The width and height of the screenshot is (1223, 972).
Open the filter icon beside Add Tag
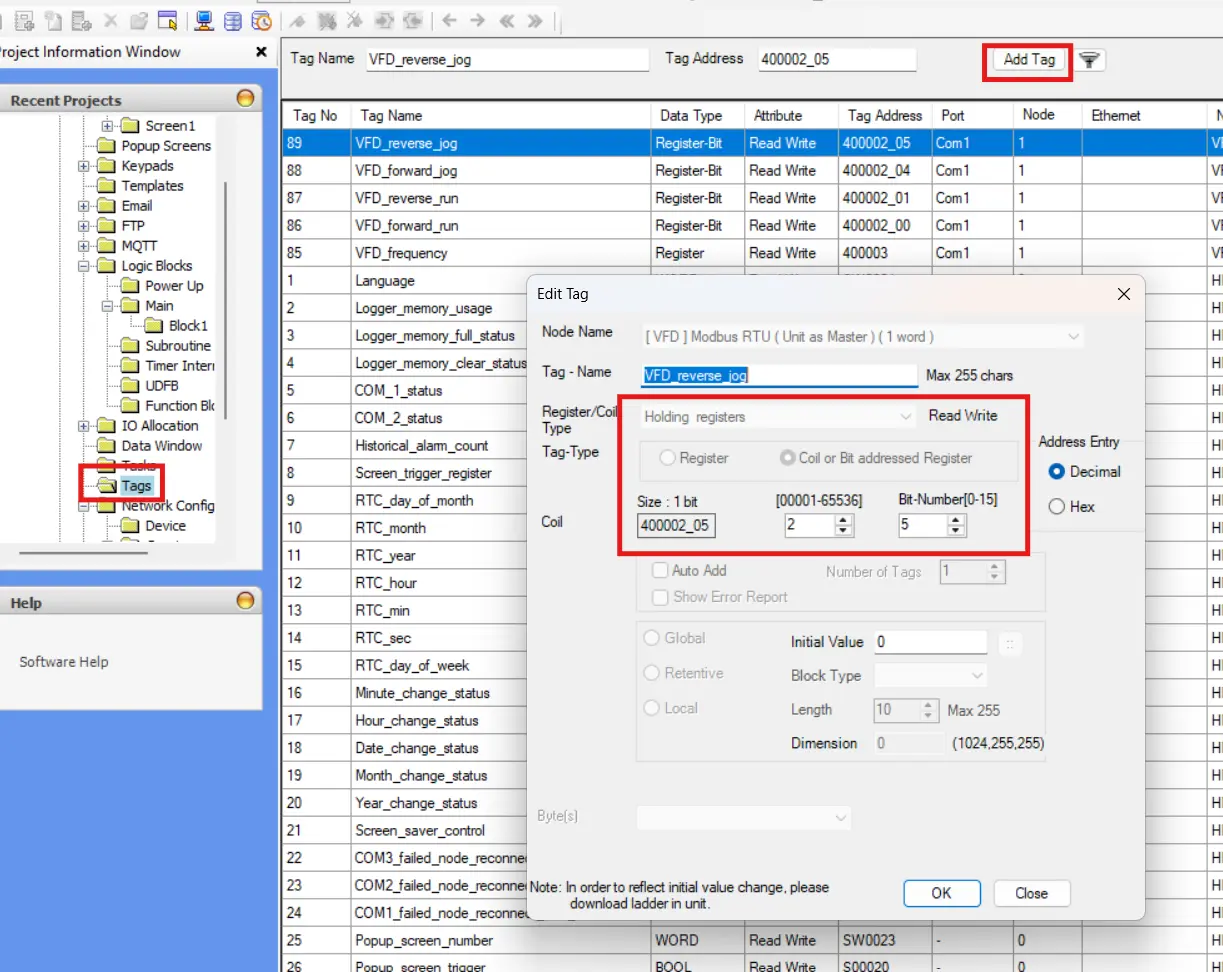tap(1090, 60)
